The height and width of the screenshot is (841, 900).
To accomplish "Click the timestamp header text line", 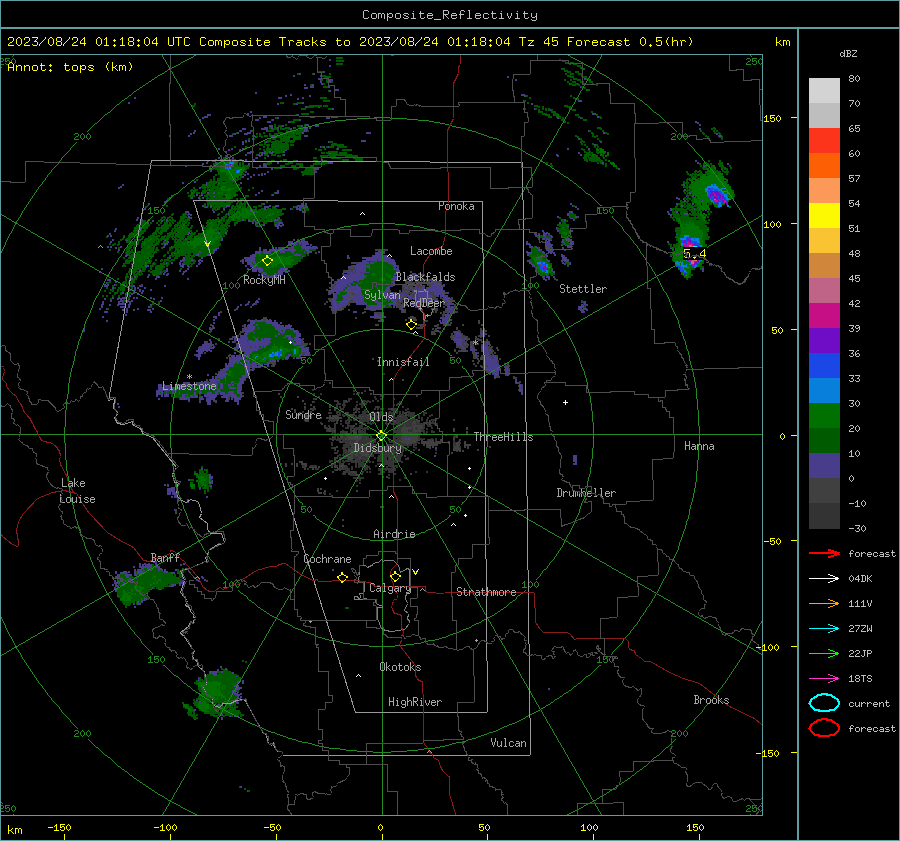I will pyautogui.click(x=350, y=42).
